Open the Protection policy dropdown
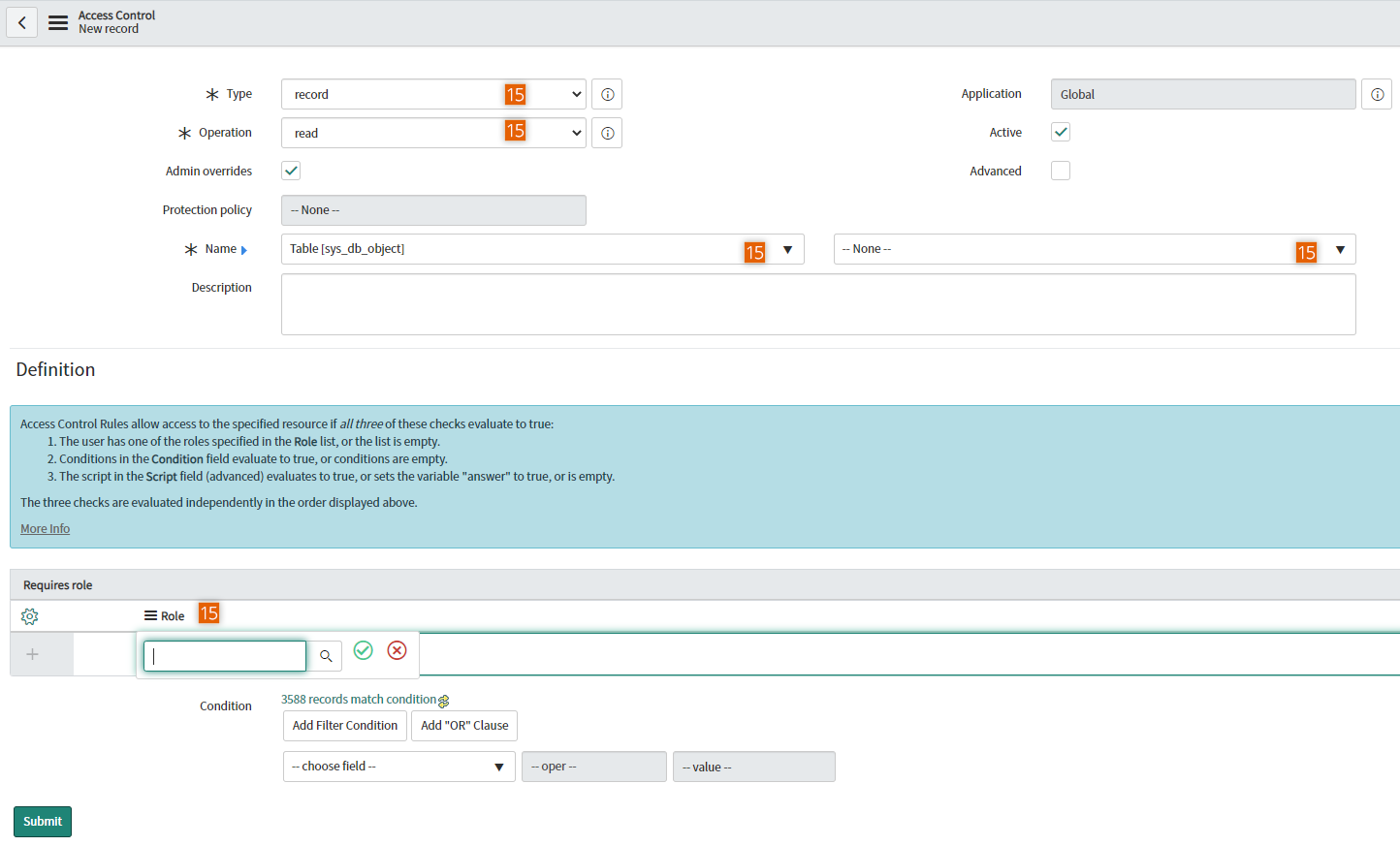Image resolution: width=1400 pixels, height=846 pixels. 433,210
